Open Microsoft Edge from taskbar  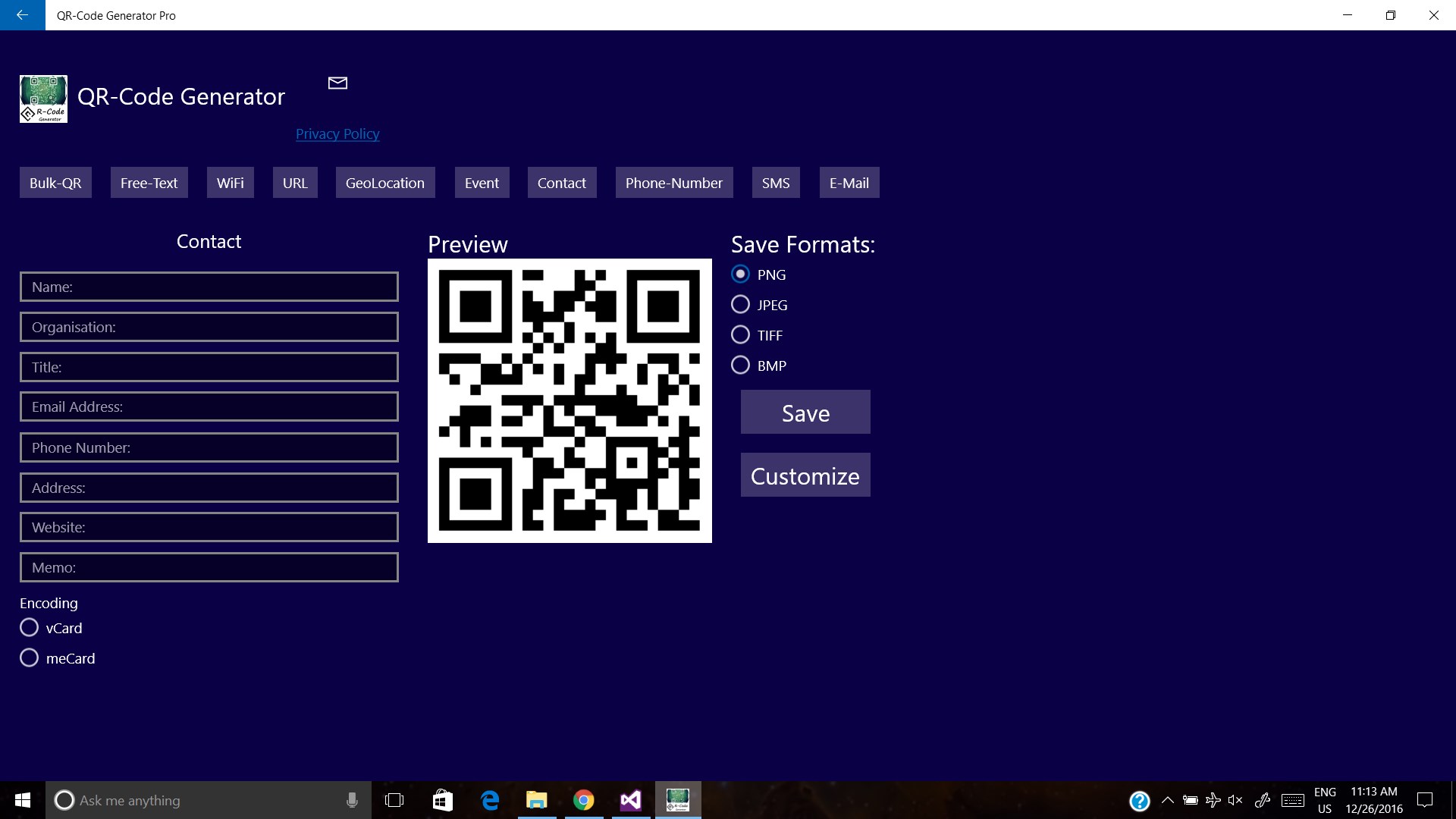(490, 800)
